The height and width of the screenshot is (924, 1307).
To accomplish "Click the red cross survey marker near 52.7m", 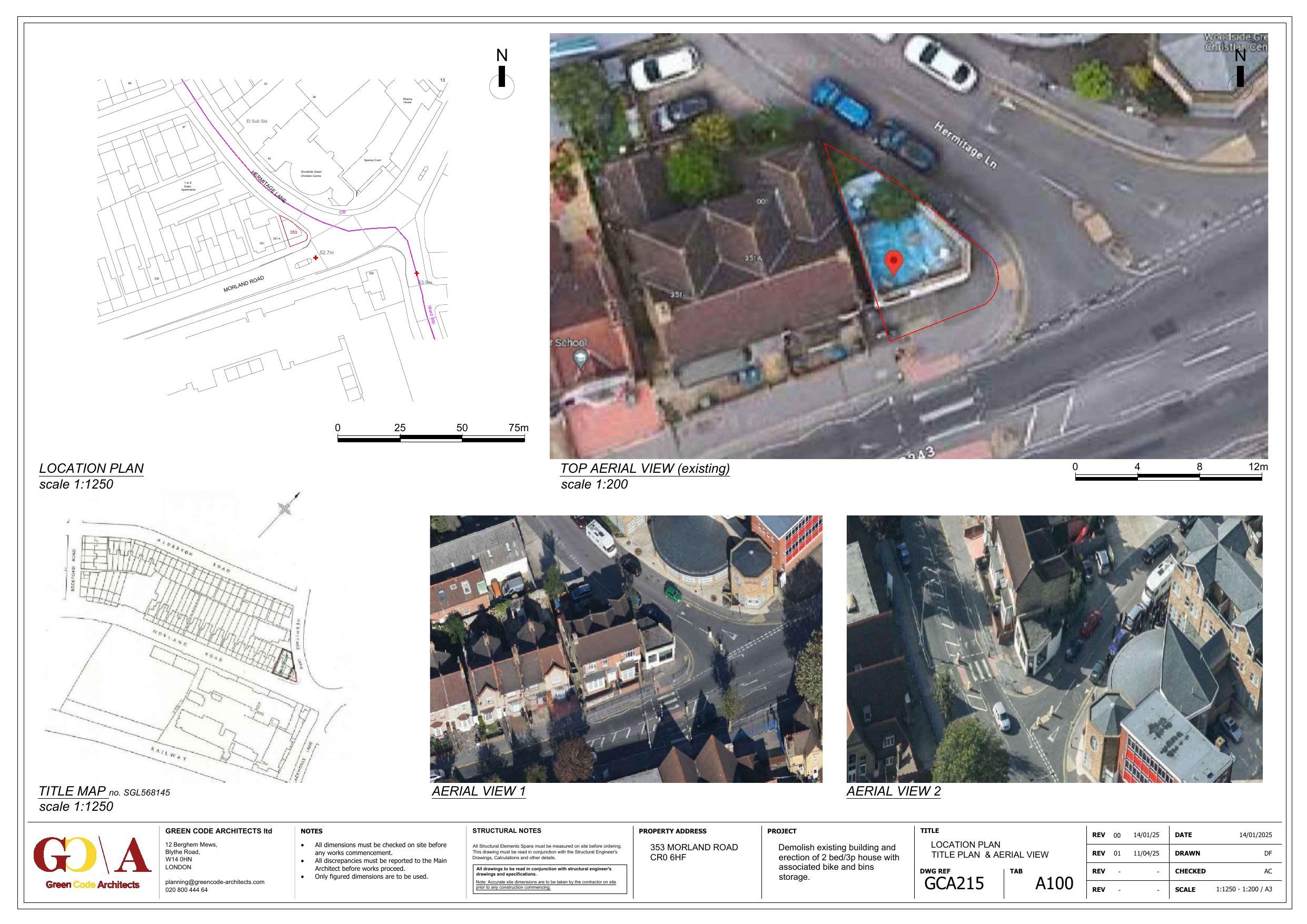I will (x=316, y=258).
